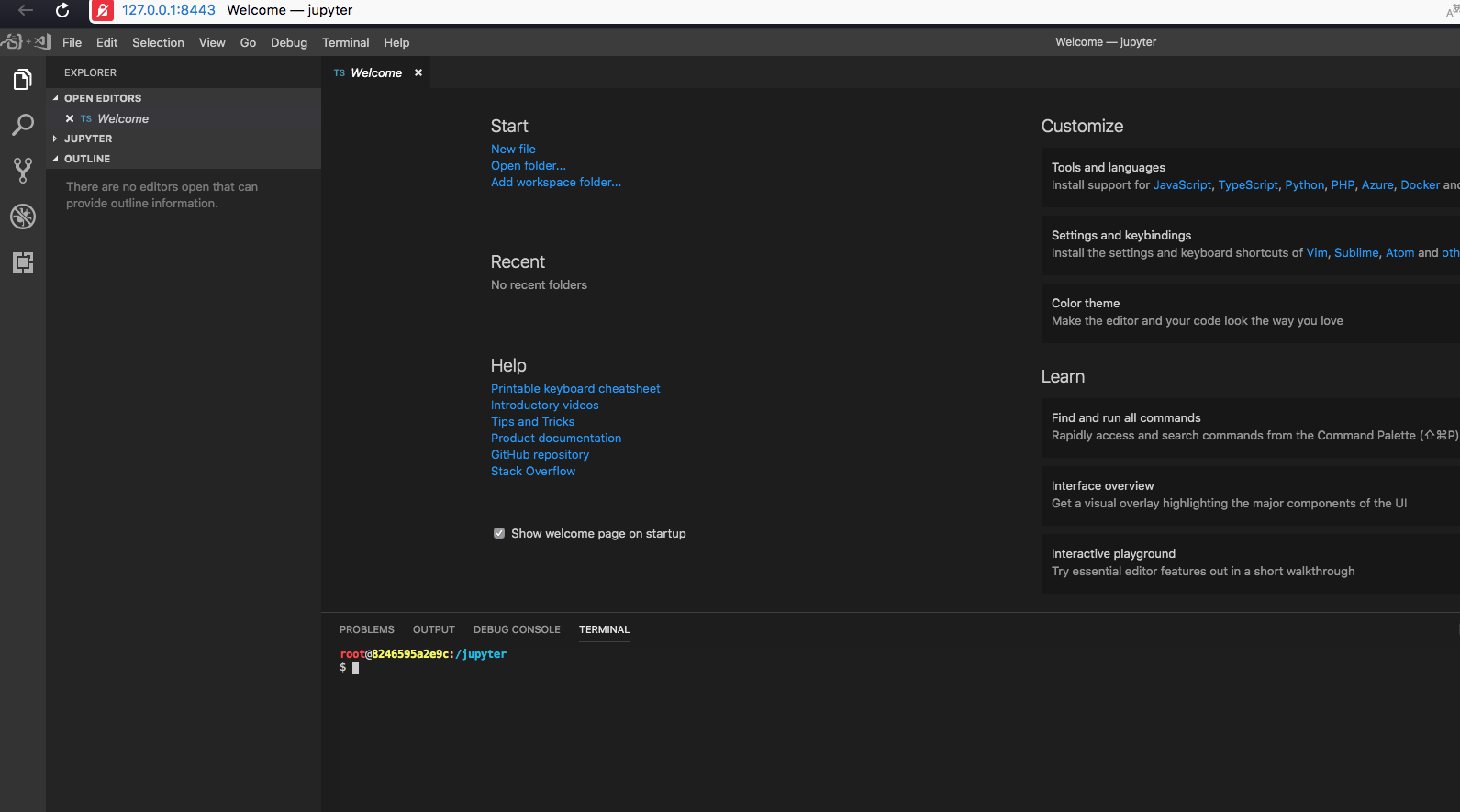Install Vim keybindings link
The width and height of the screenshot is (1460, 812).
[x=1317, y=252]
